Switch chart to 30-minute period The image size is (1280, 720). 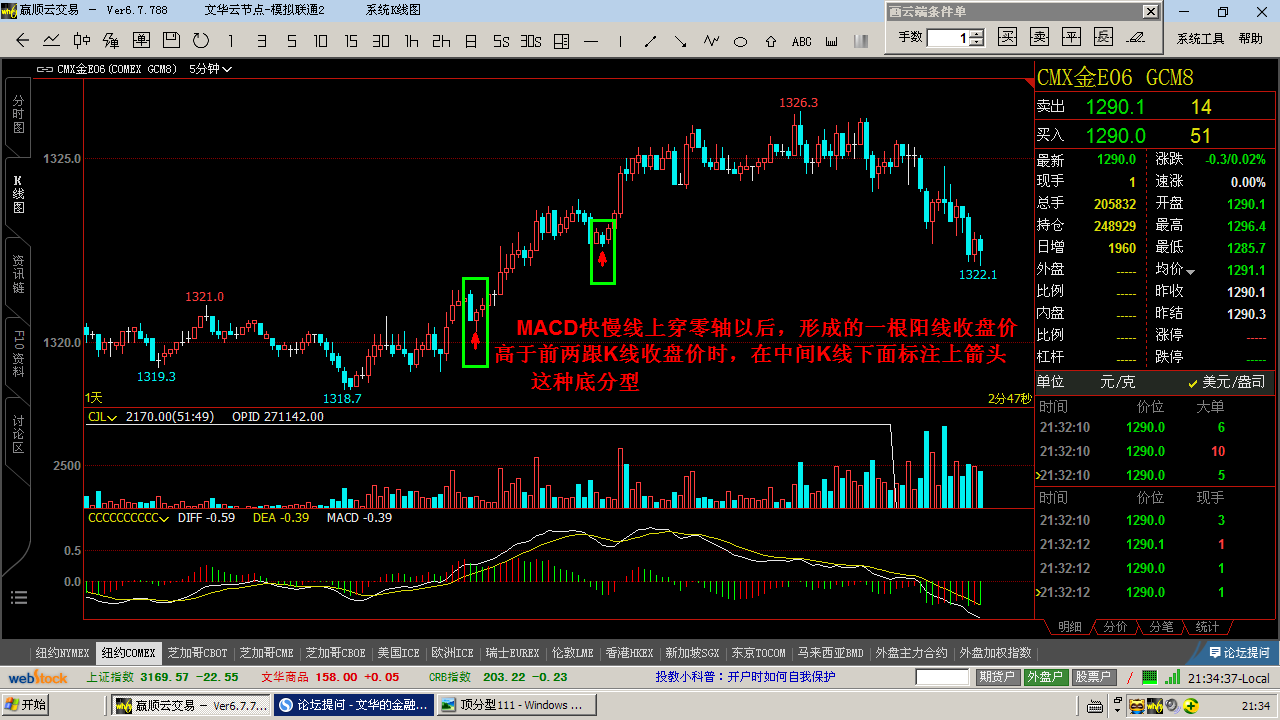[381, 41]
